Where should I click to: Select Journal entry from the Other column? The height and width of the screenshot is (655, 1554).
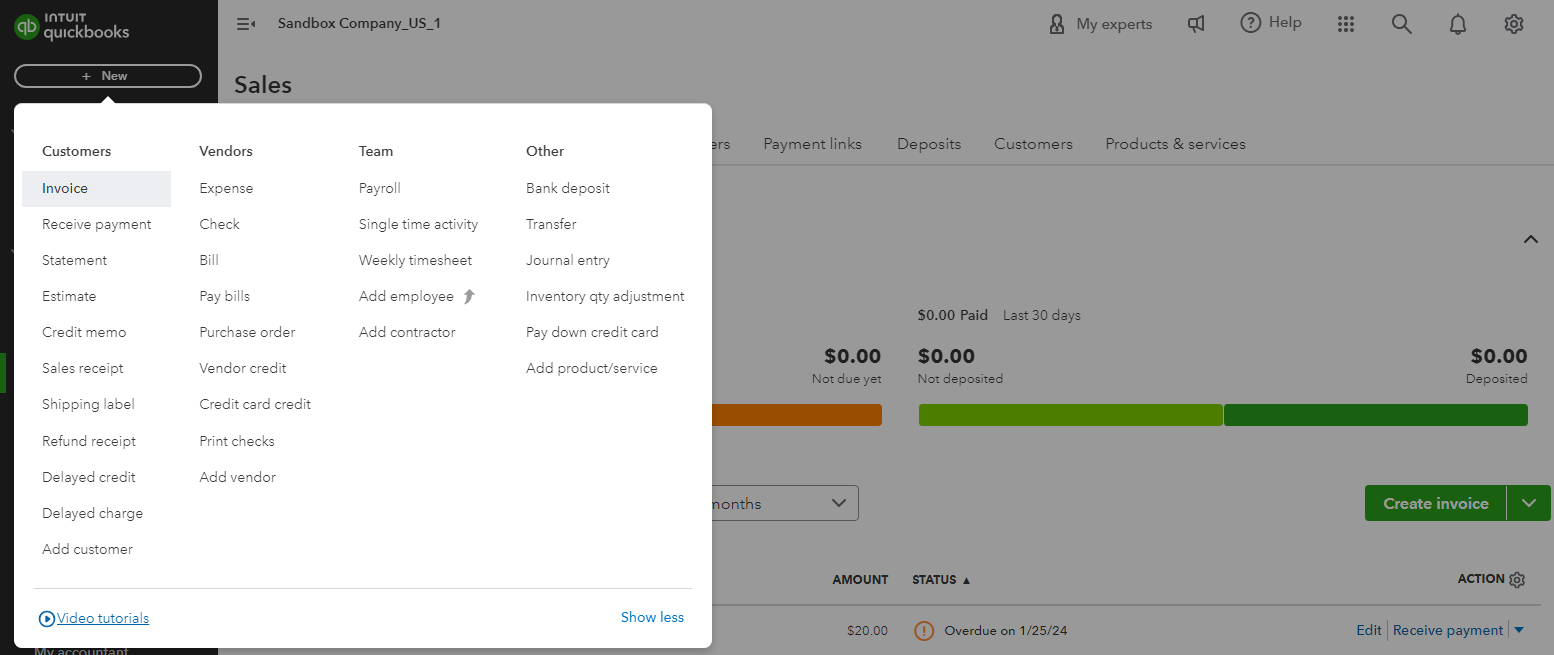[x=568, y=259]
